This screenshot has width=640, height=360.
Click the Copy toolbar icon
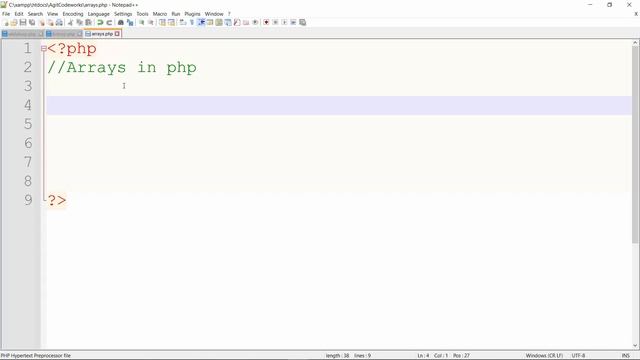click(79, 22)
